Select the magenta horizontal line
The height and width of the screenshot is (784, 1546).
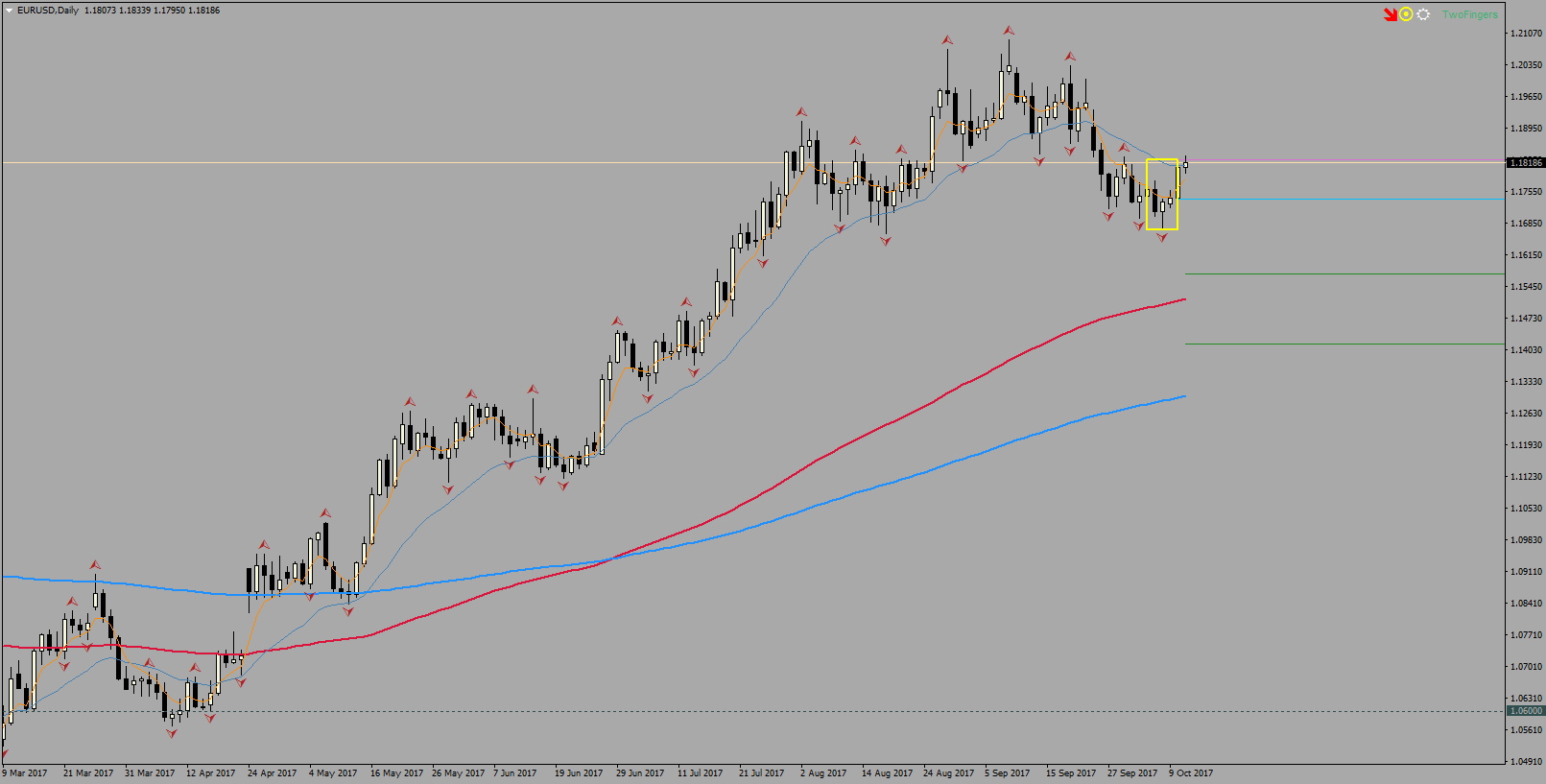pyautogui.click(x=1344, y=160)
